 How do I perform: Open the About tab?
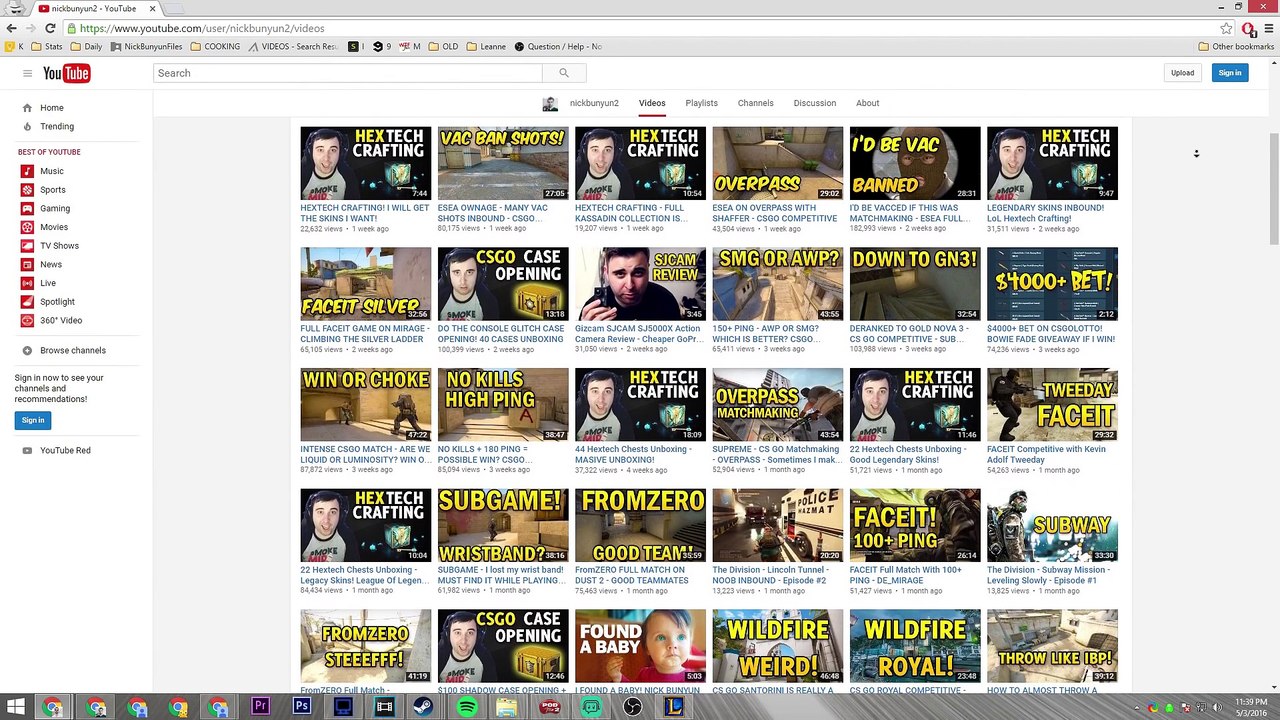[x=867, y=103]
